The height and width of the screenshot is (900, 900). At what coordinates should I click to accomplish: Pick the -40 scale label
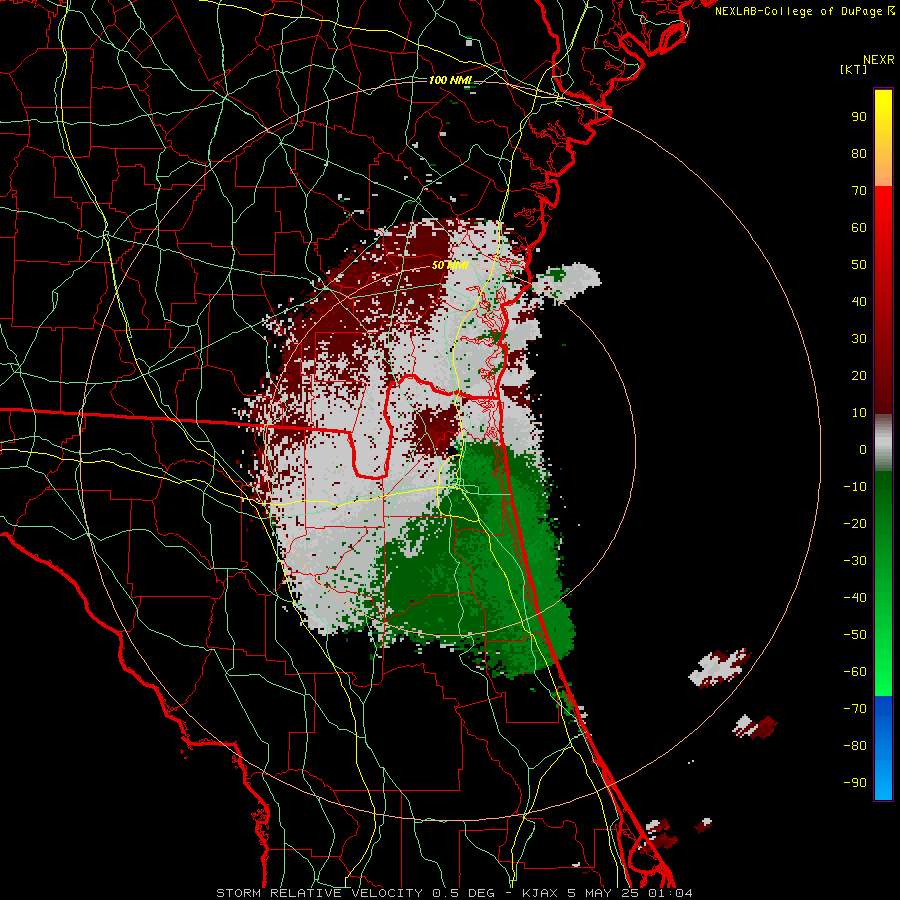pos(855,598)
